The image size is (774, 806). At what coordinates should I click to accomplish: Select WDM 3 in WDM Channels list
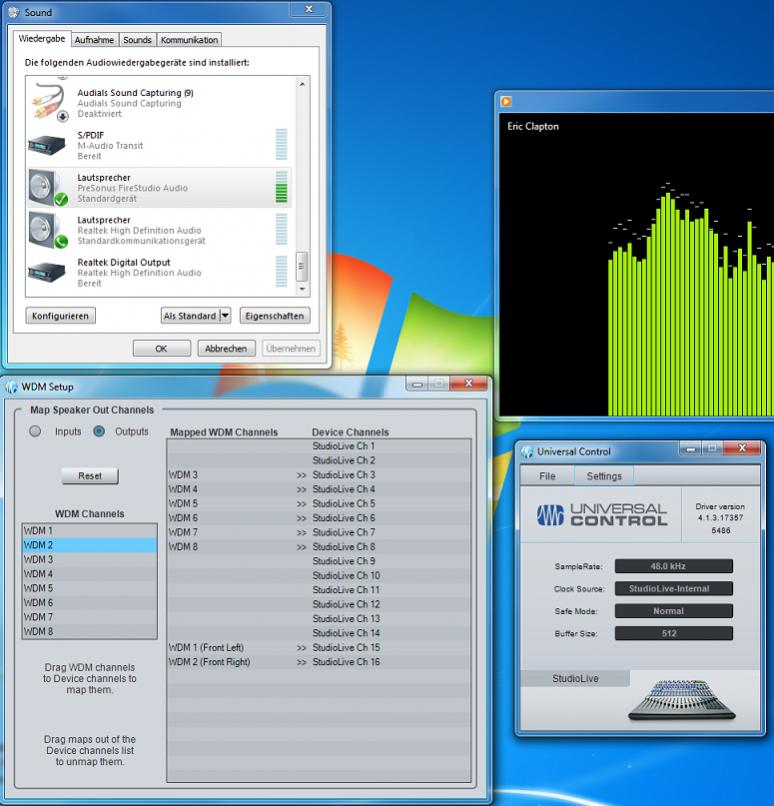[90, 559]
